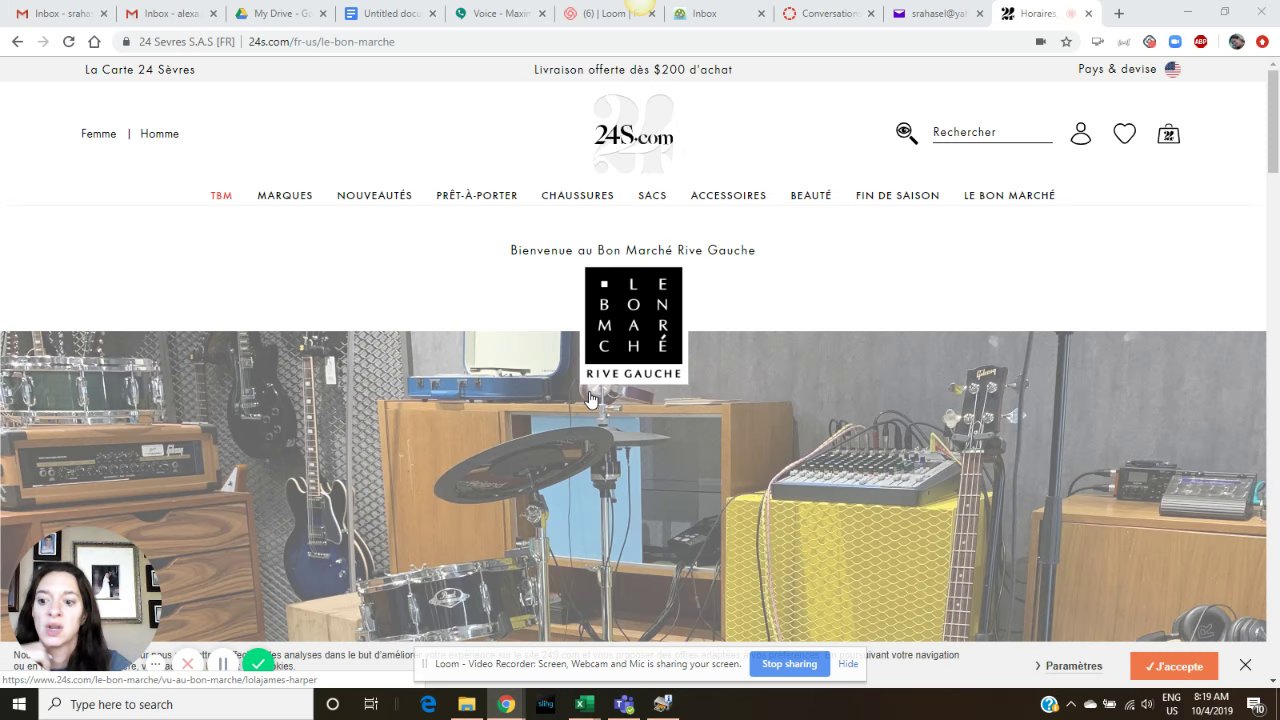Open the Prêt-à-porter menu

(x=477, y=196)
